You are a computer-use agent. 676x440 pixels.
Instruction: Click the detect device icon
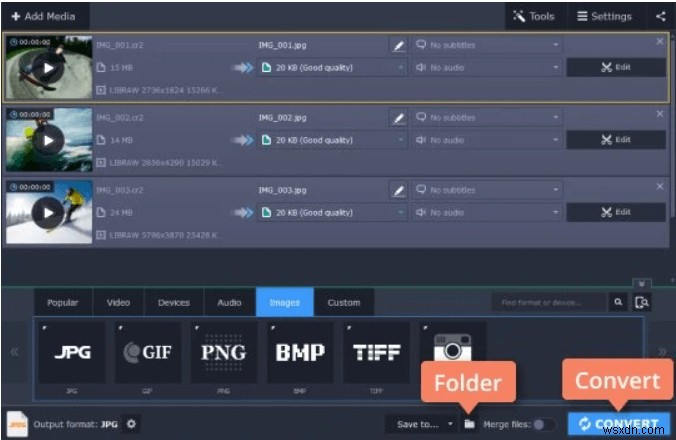(x=642, y=303)
